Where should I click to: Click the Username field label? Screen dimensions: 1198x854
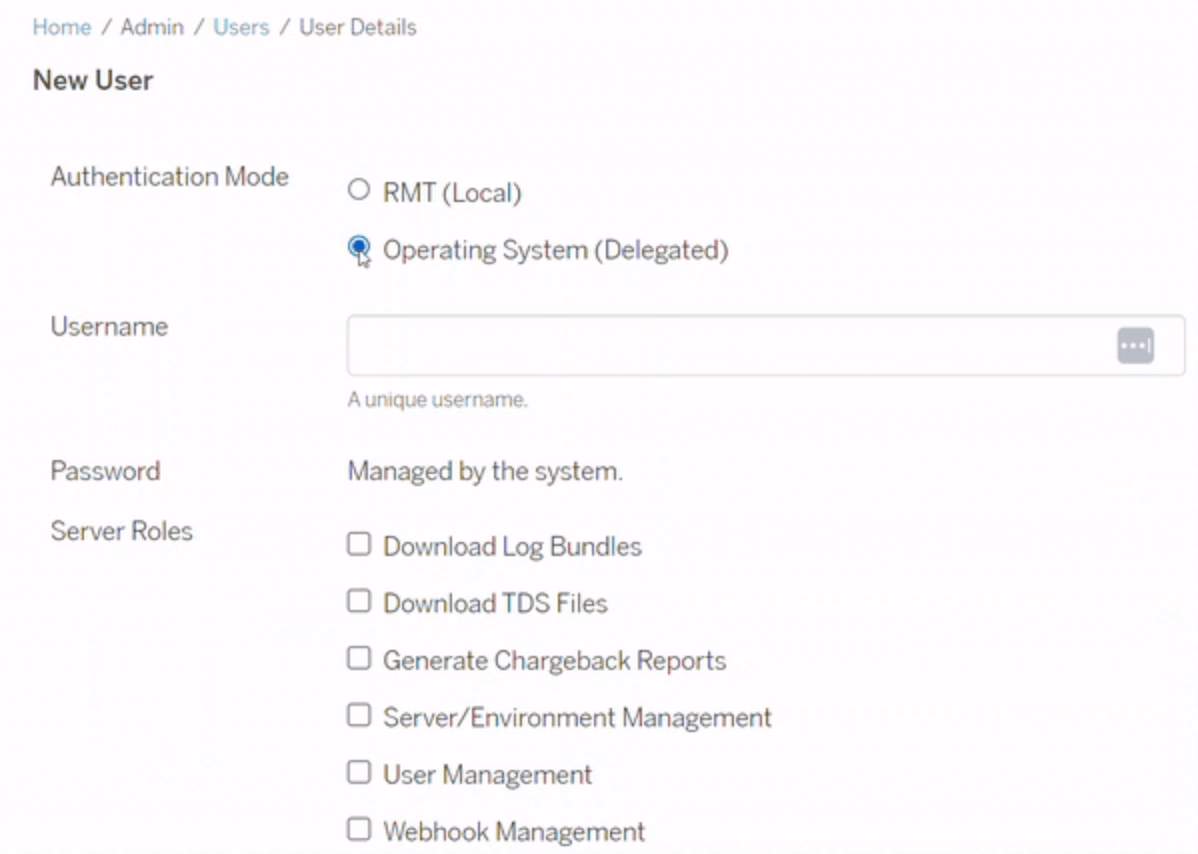pyautogui.click(x=109, y=326)
